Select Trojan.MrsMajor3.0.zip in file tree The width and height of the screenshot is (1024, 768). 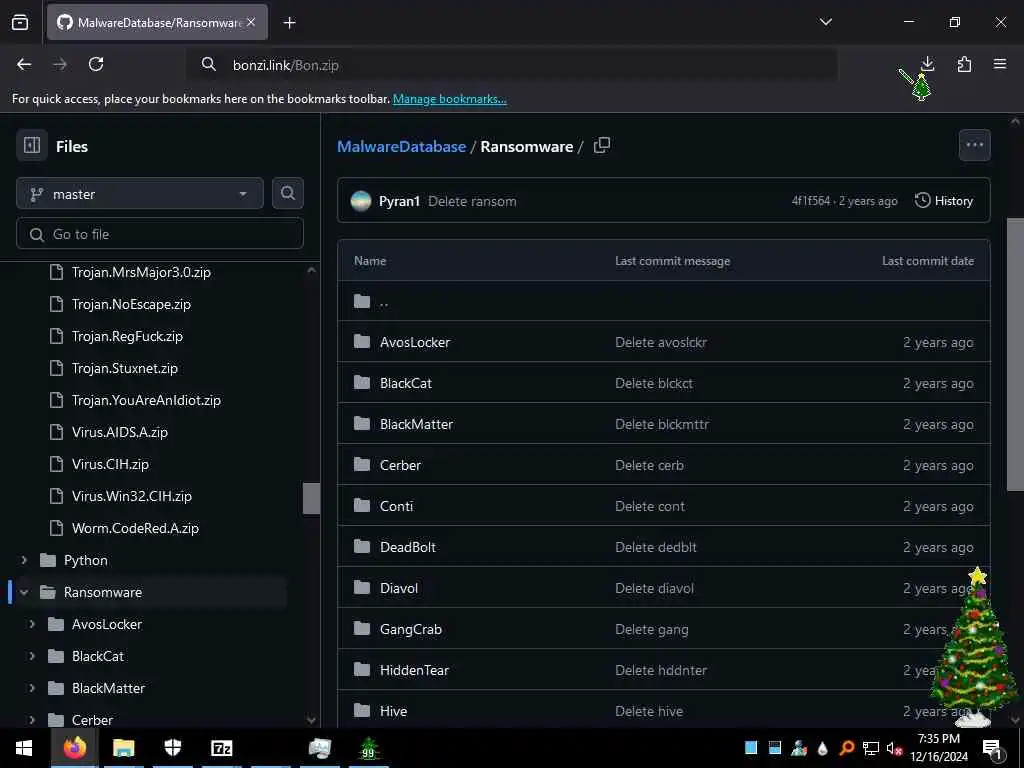pos(141,272)
